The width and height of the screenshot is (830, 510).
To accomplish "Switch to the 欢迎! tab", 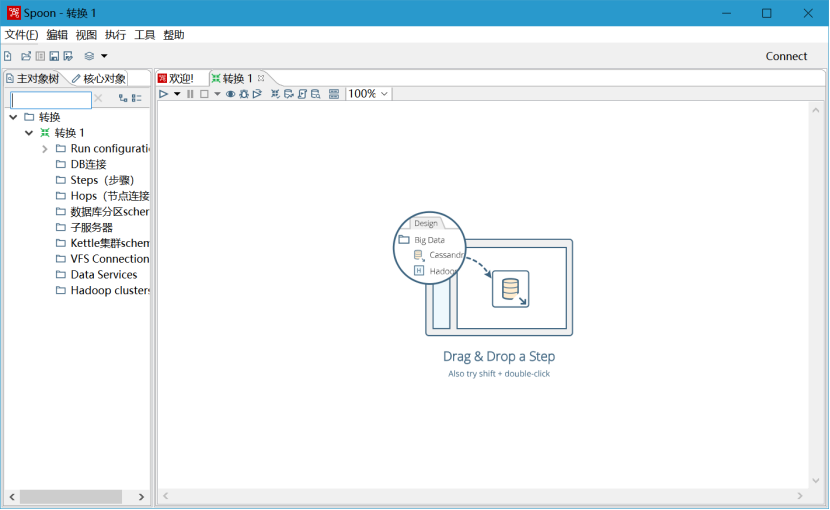I will pyautogui.click(x=176, y=78).
